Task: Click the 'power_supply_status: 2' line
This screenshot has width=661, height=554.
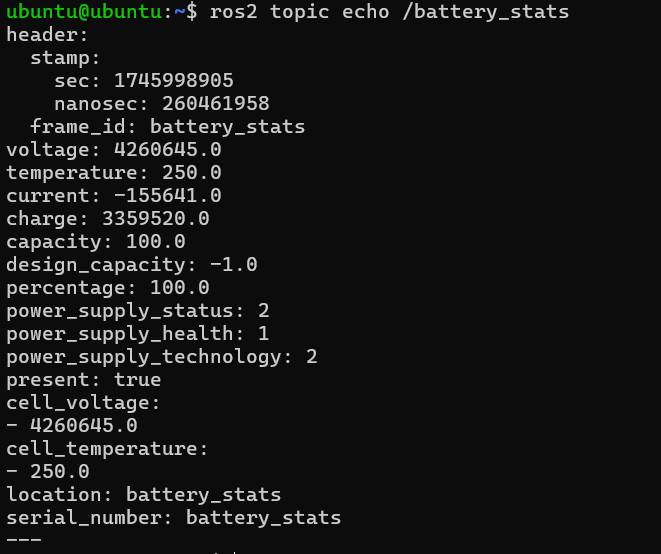Action: coord(138,311)
